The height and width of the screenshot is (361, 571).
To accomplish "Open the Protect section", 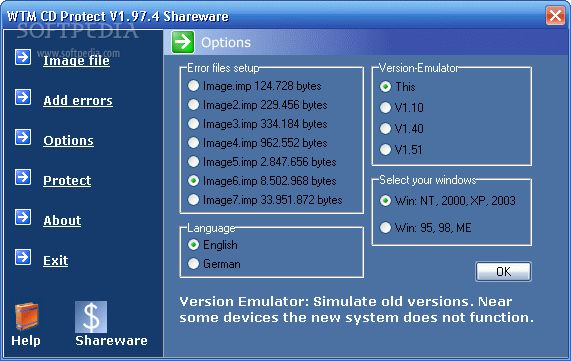I will click(67, 181).
